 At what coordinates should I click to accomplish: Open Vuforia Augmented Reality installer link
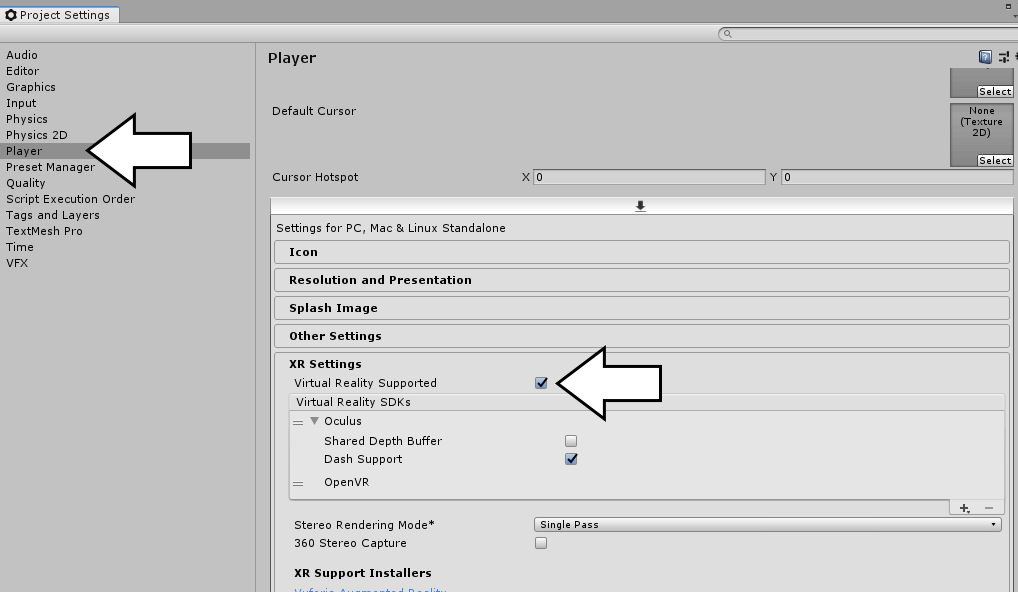coord(370,589)
